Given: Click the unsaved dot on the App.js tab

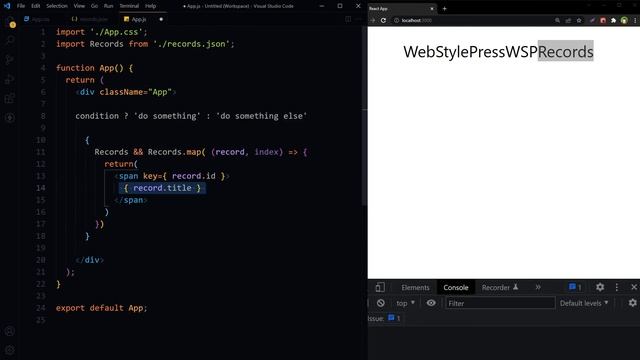Looking at the screenshot, I should coord(161,19).
